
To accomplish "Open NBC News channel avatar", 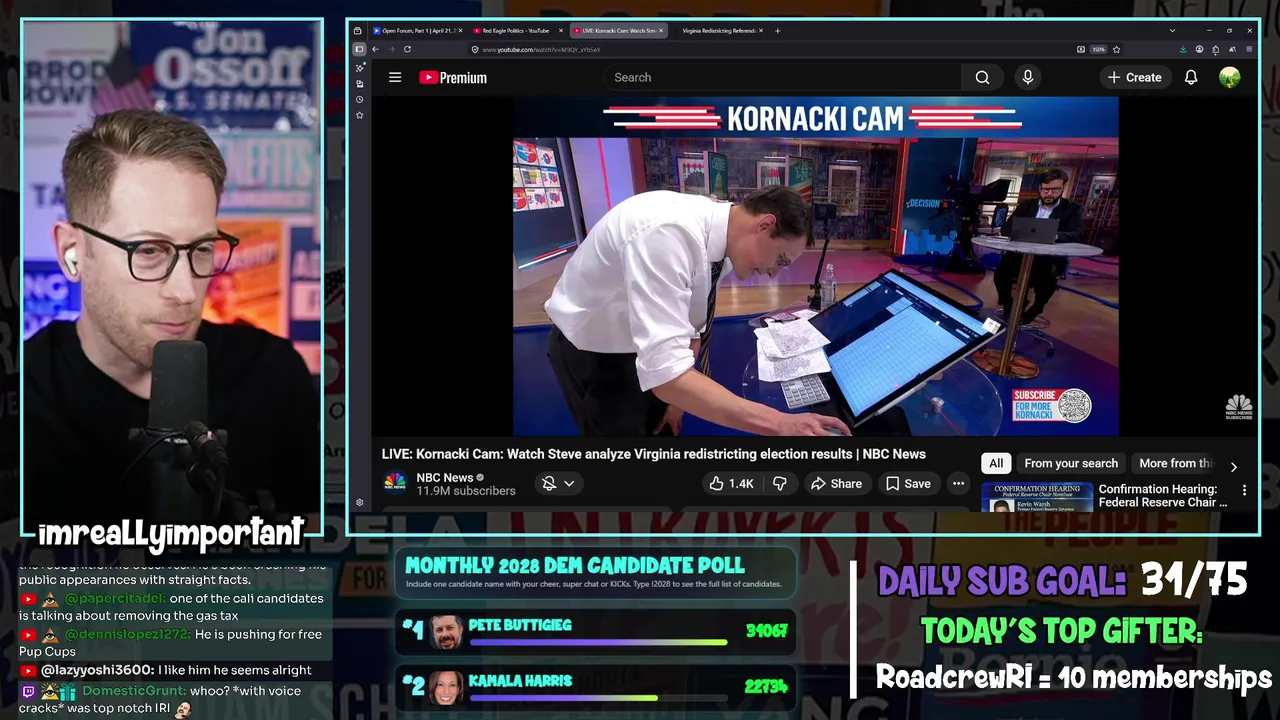I will pos(396,483).
